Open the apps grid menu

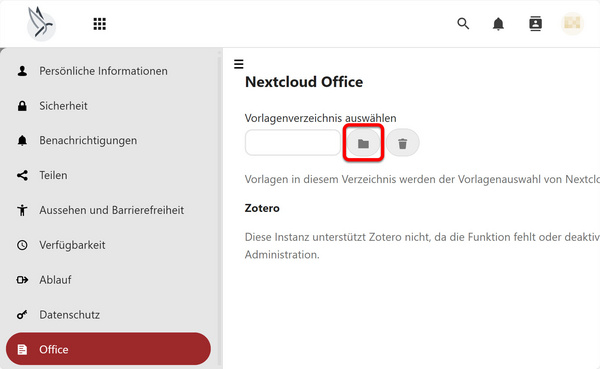coord(99,24)
